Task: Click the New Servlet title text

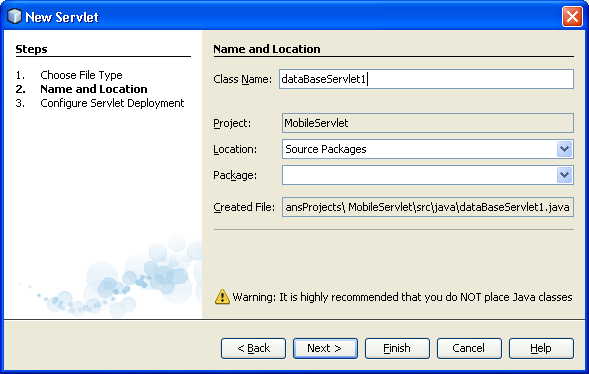Action: click(62, 17)
